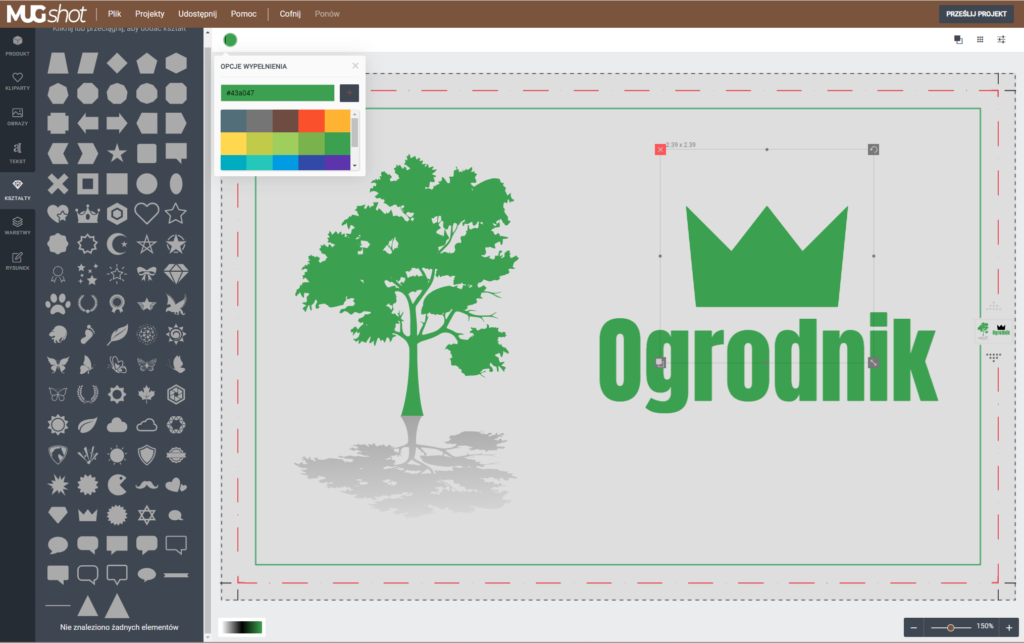Click the green fill color circle
The image size is (1024, 643).
click(x=230, y=40)
